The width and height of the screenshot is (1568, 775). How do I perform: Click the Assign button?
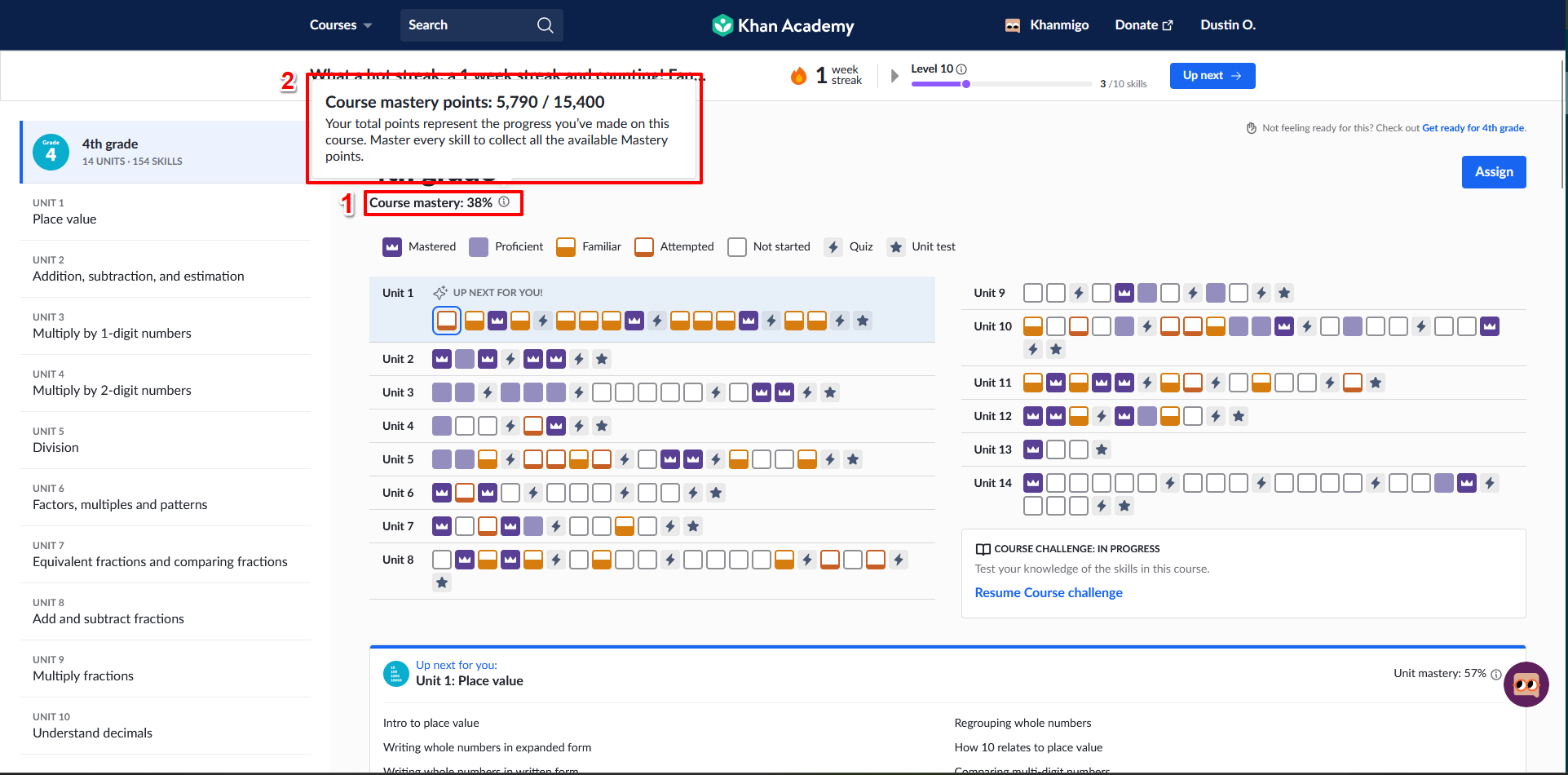1493,171
